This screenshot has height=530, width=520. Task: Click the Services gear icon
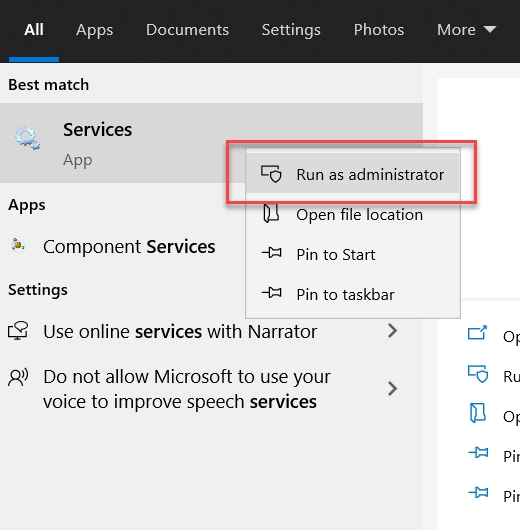coord(27,138)
